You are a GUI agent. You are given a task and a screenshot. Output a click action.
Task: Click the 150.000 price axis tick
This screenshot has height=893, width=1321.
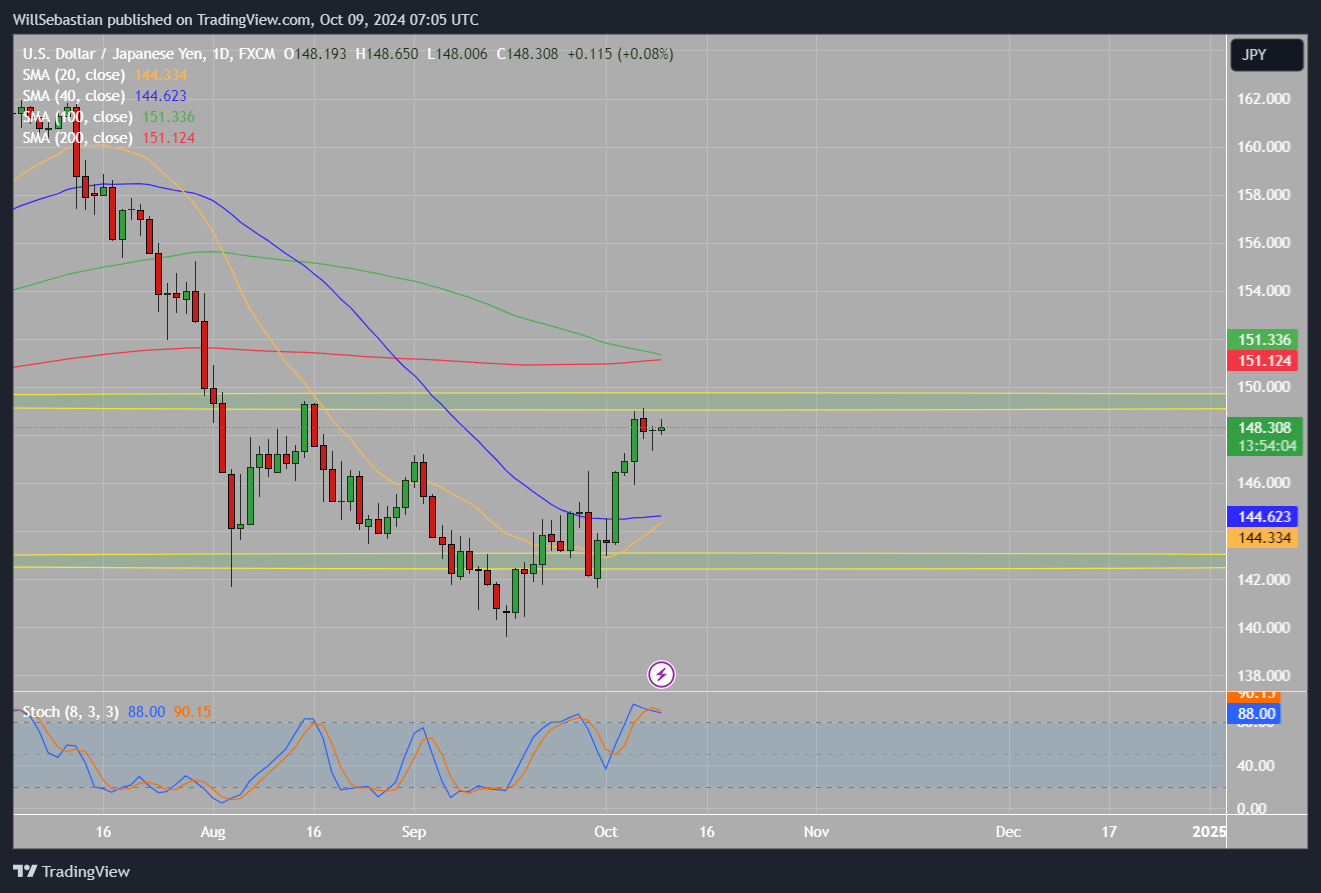(1263, 387)
